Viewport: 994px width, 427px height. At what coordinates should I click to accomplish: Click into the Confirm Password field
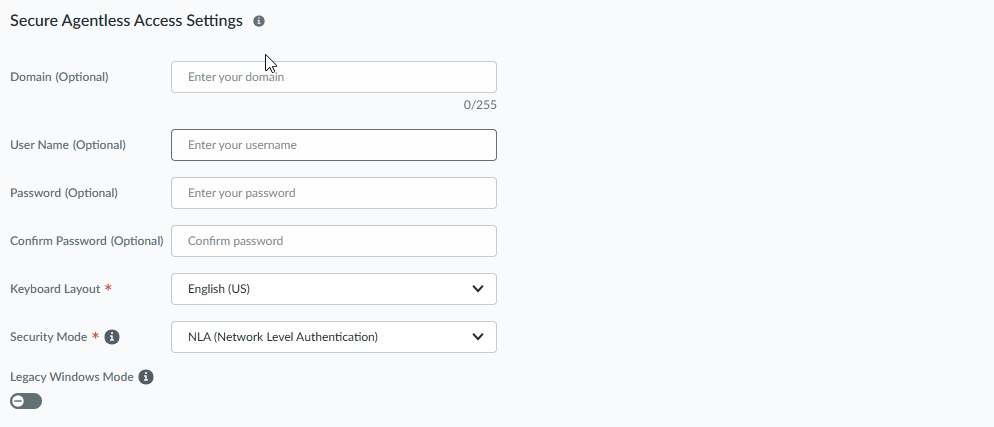333,241
